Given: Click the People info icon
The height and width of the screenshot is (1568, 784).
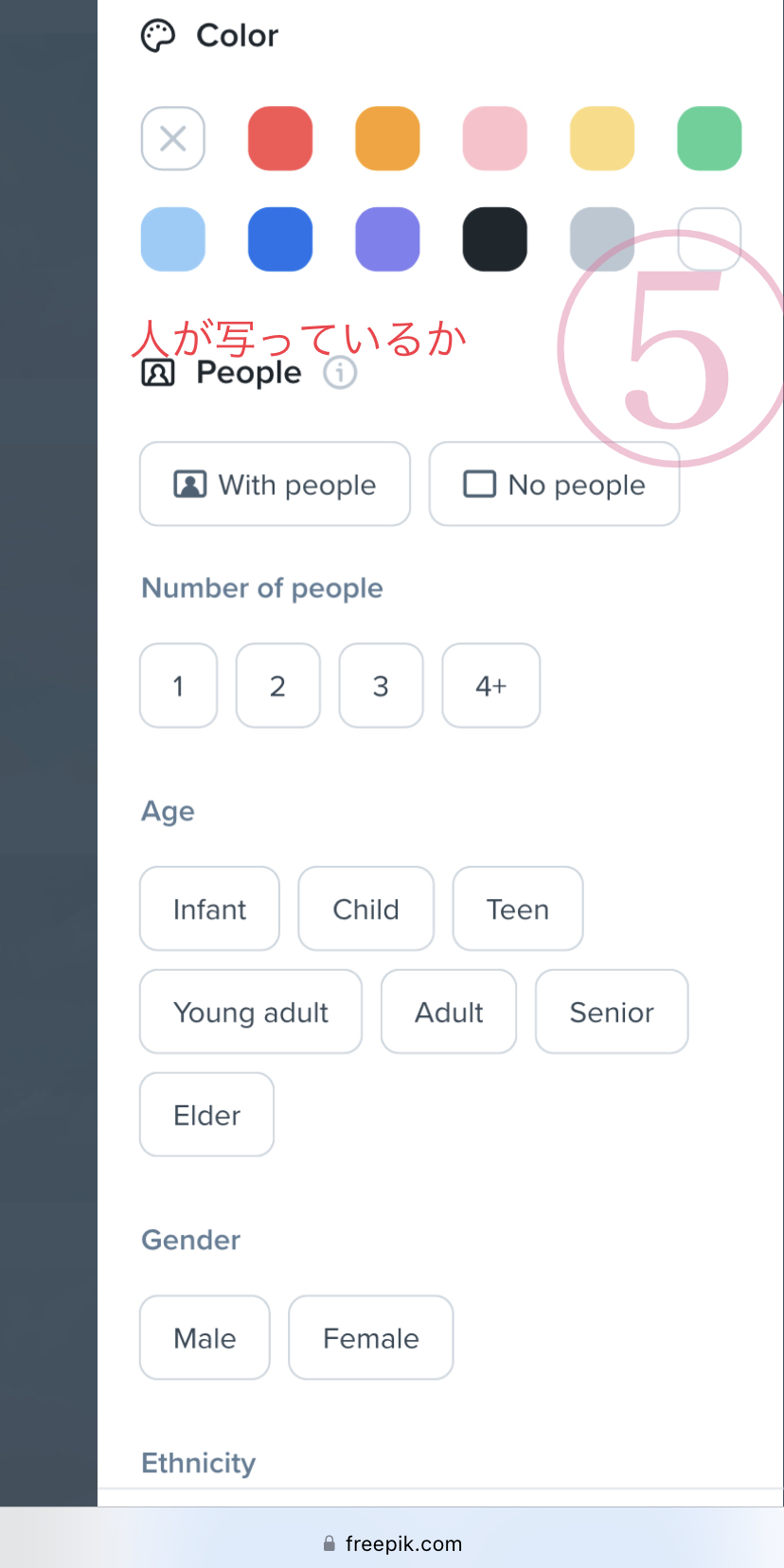Looking at the screenshot, I should click(x=340, y=373).
